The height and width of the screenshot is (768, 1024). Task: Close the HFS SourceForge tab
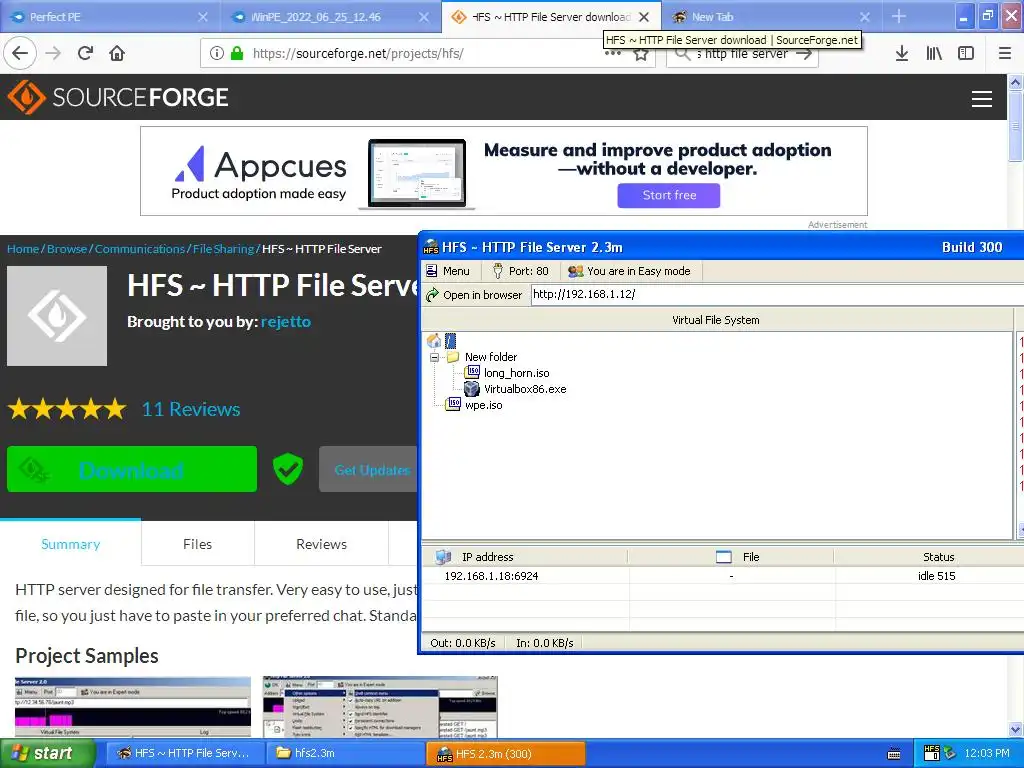coord(644,17)
